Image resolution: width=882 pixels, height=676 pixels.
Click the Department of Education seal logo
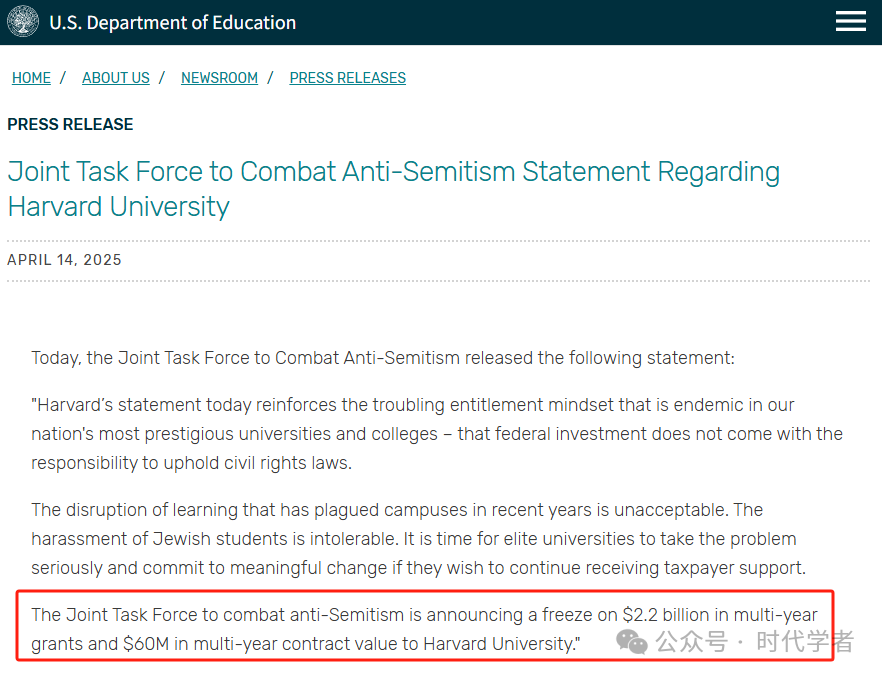click(23, 21)
